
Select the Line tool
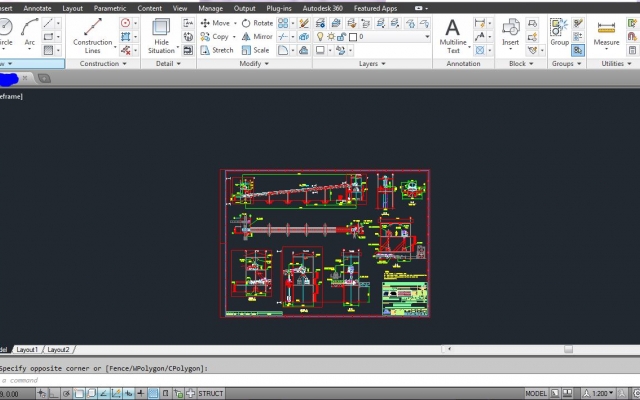[x=48, y=23]
